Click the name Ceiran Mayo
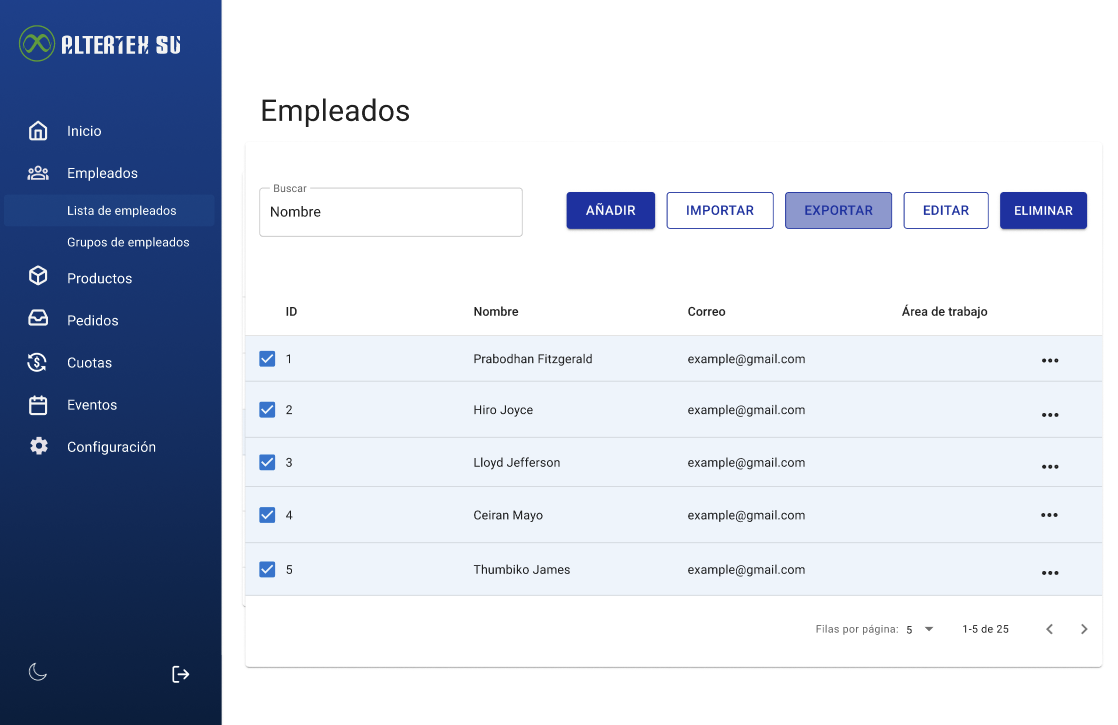The width and height of the screenshot is (1118, 725). coord(508,515)
